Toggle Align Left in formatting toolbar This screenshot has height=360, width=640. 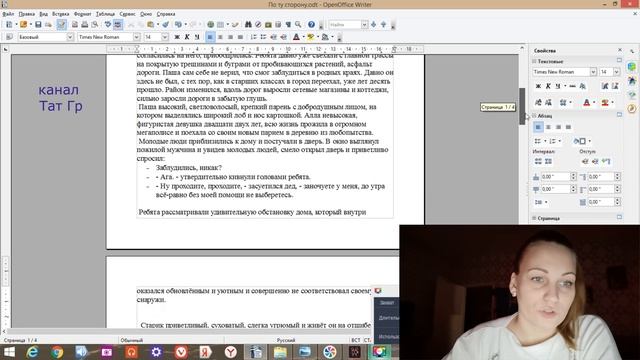[210, 37]
